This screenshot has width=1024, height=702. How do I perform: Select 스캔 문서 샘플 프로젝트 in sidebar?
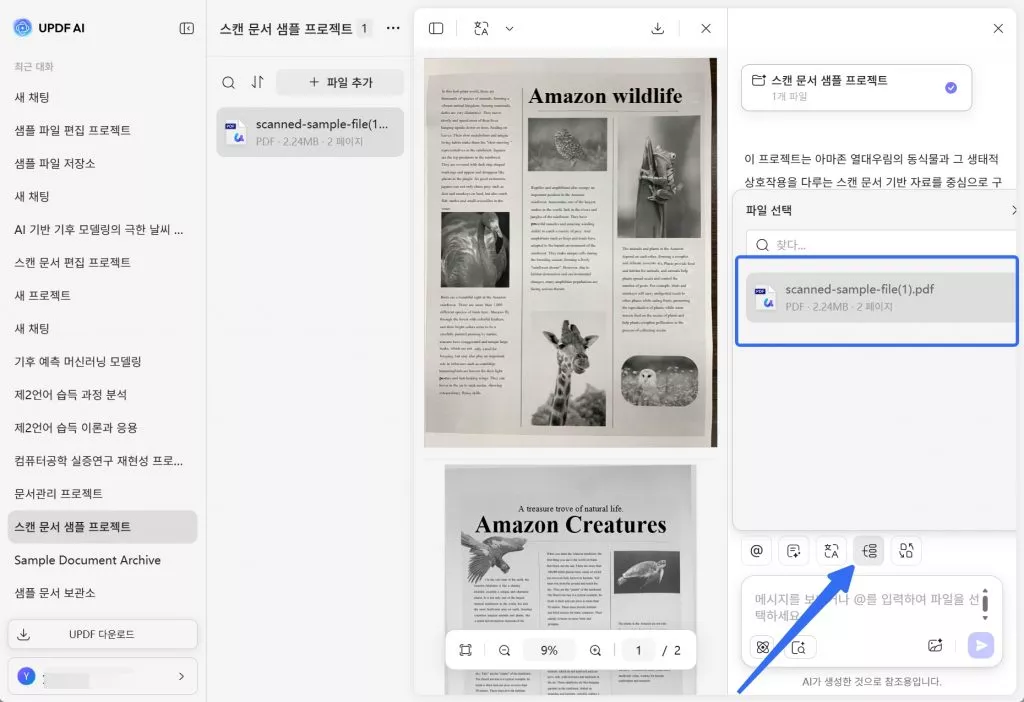(x=103, y=526)
